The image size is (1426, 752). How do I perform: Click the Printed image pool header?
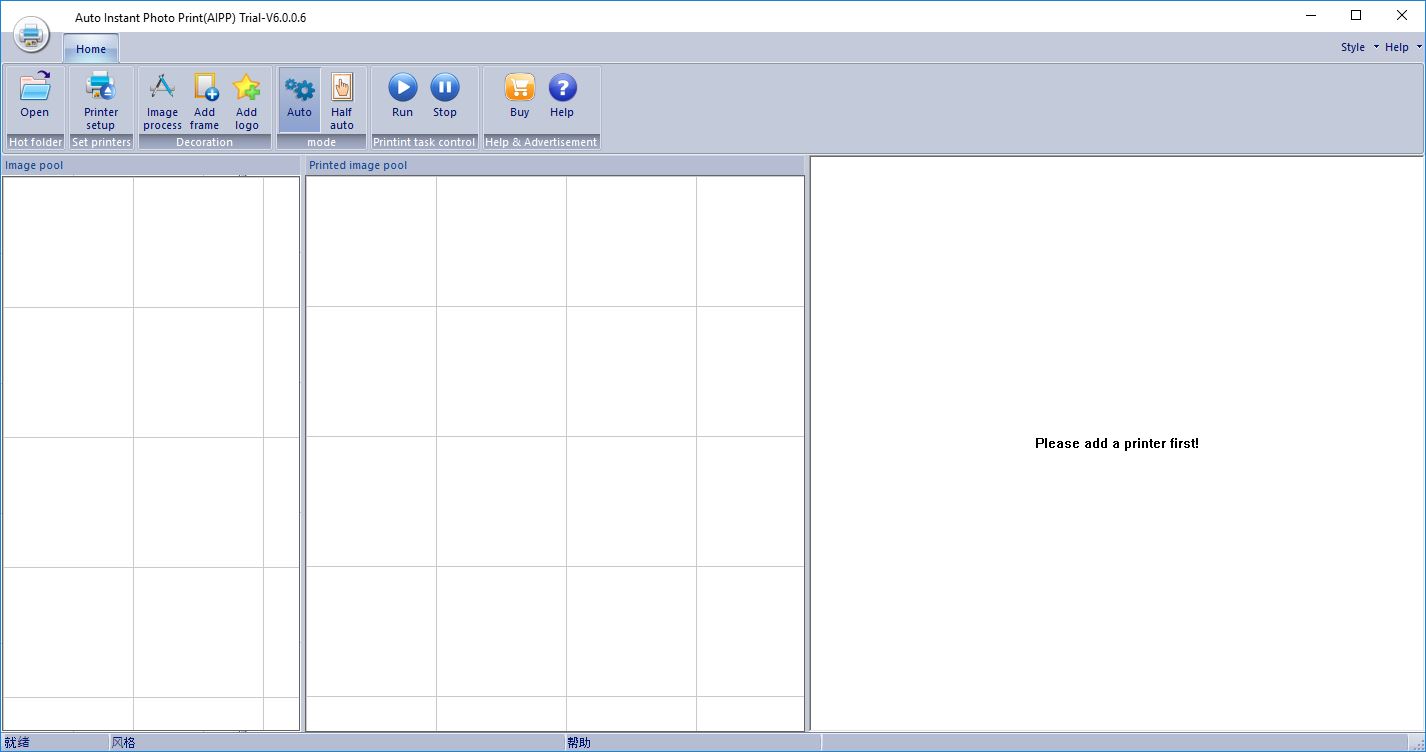coord(357,165)
